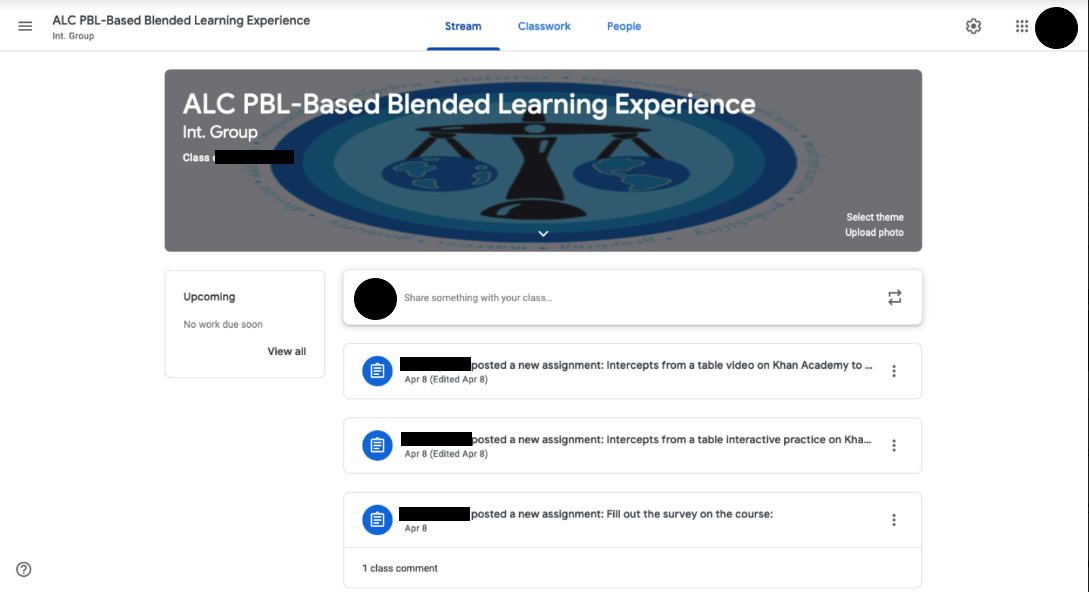Open options menu for survey assignment
The image size is (1089, 592).
point(894,520)
